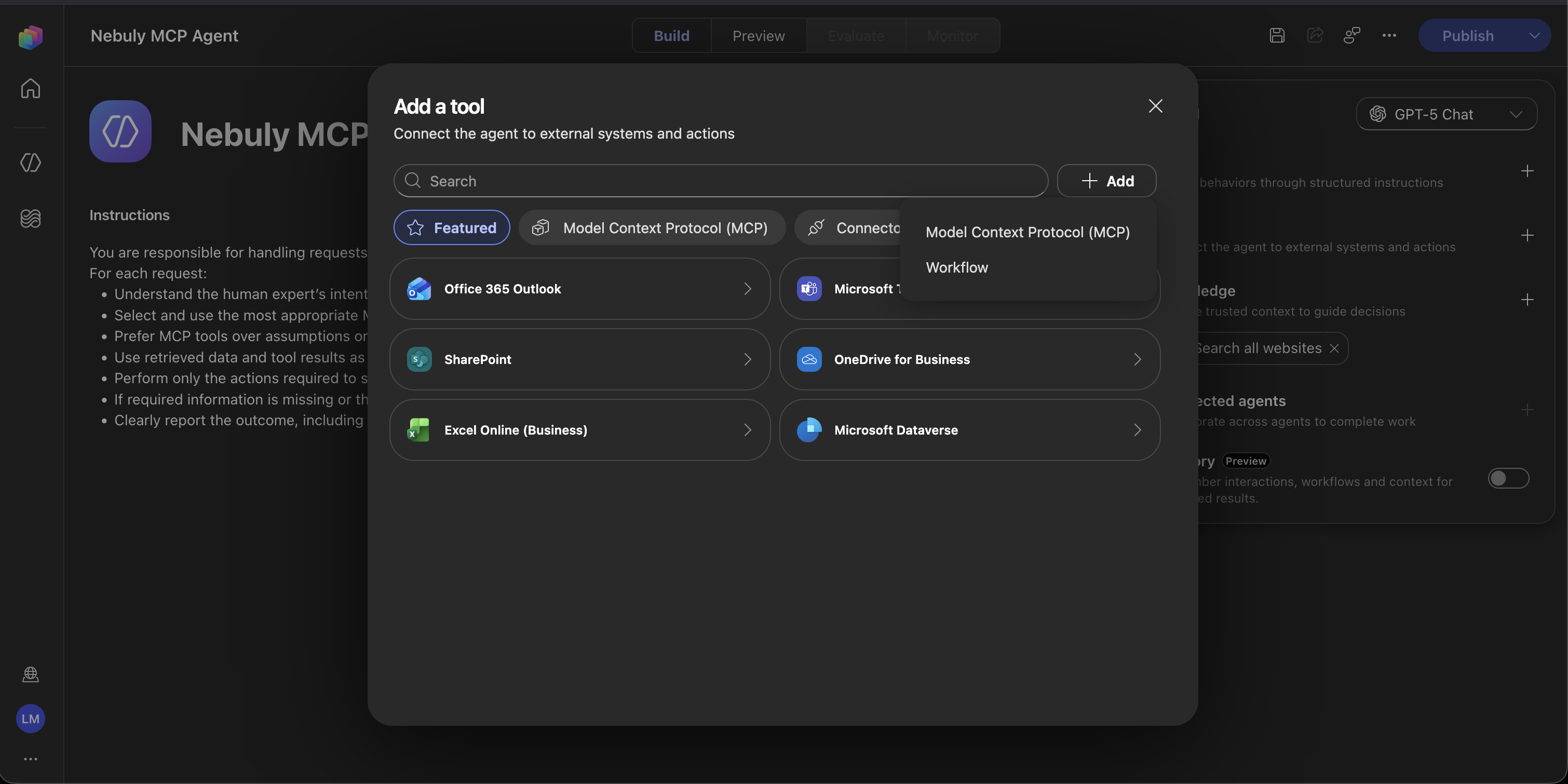Open the agent settings icon in header
Screen dimensions: 1568x784
(x=1352, y=35)
